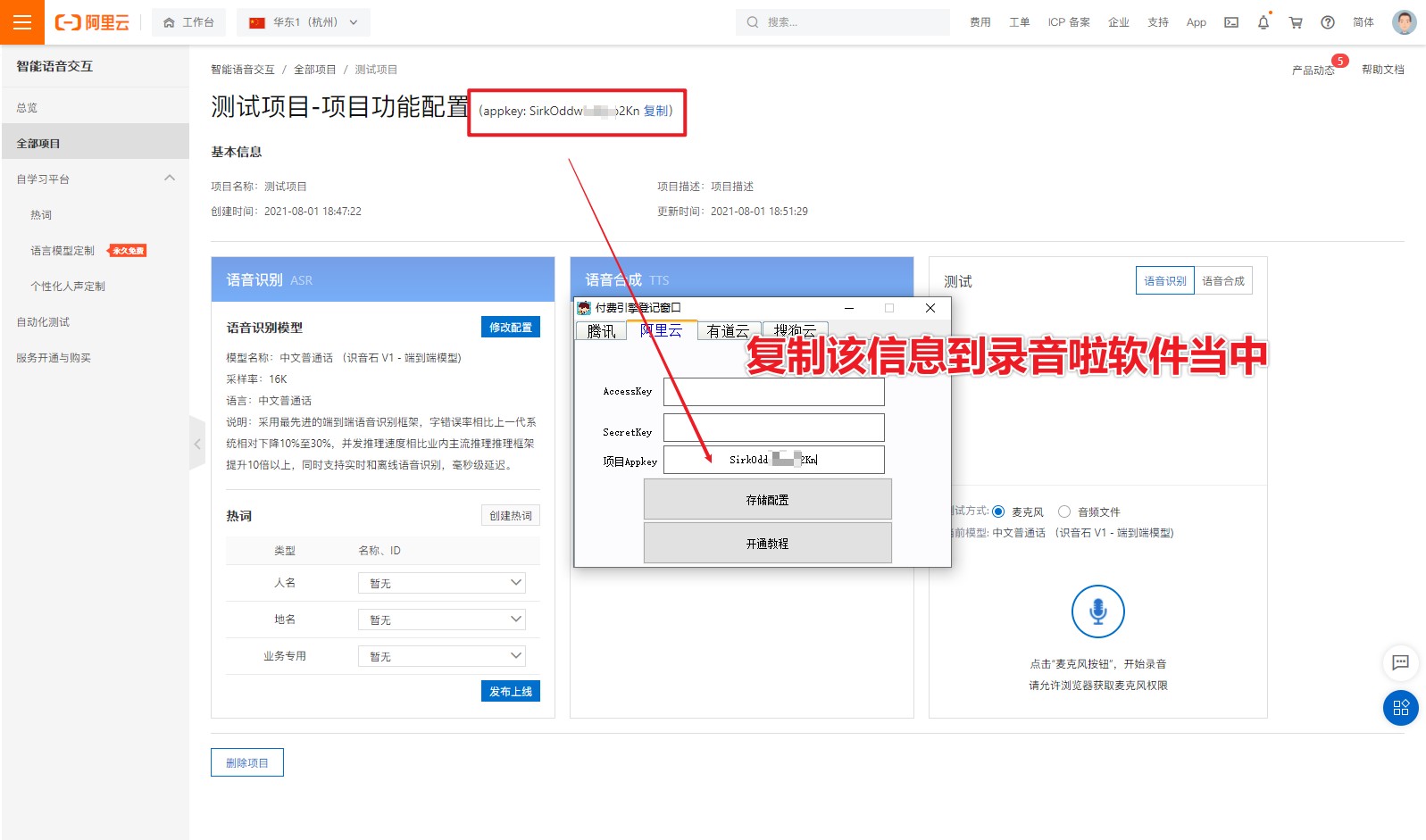Viewport: 1426px width, 840px height.
Task: Open the 地名 hotword dropdown
Action: (442, 619)
